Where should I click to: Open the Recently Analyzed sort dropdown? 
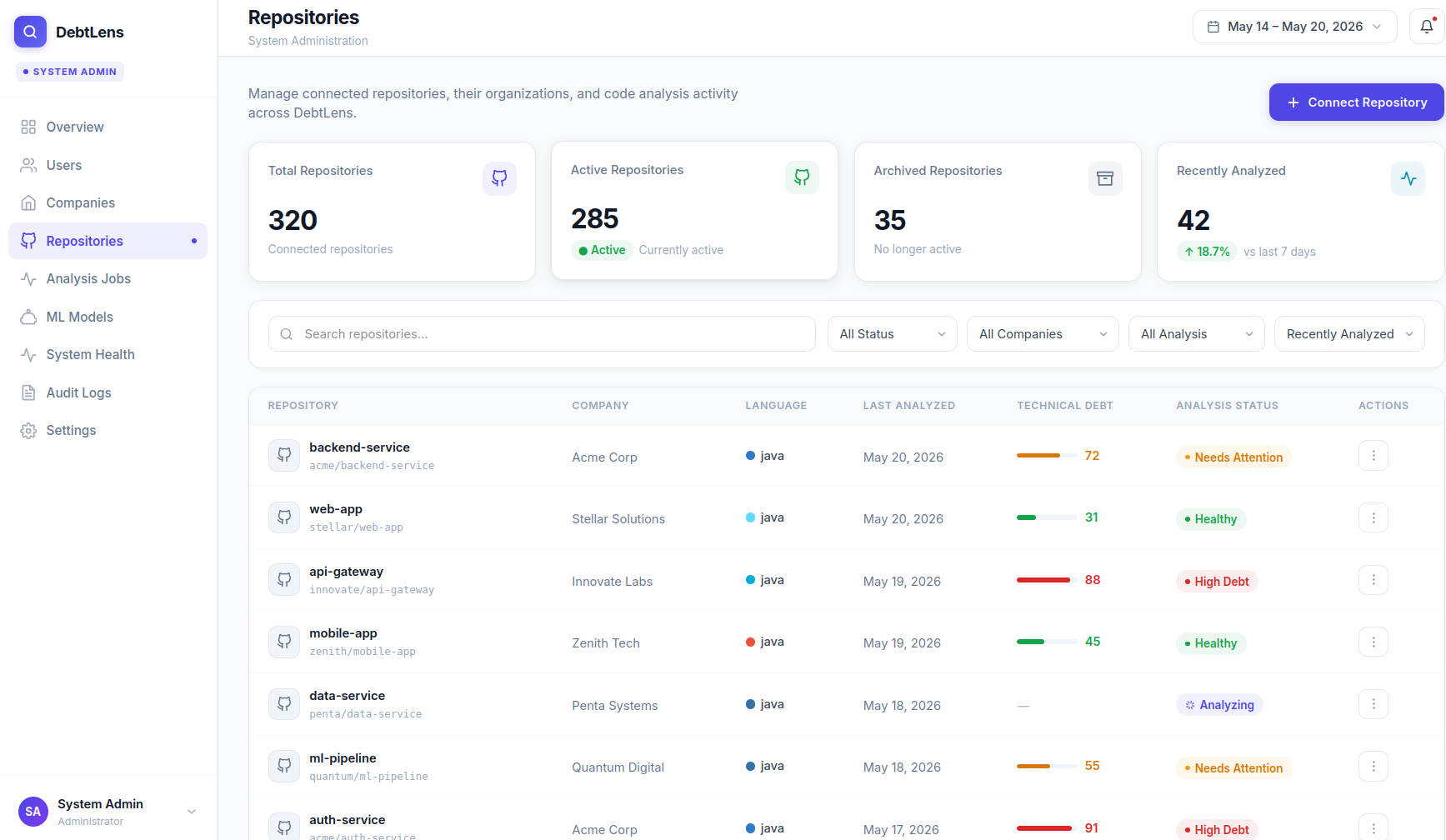pos(1349,334)
